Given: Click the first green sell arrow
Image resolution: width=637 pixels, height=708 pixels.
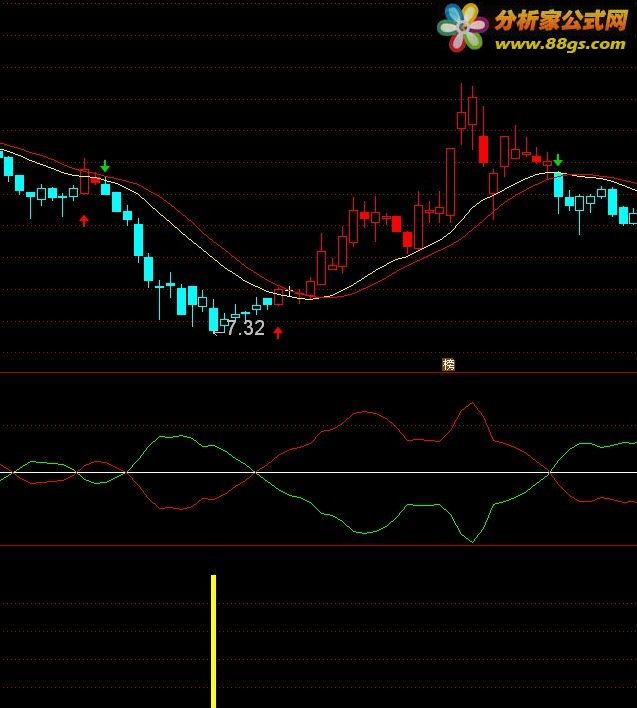Looking at the screenshot, I should click(105, 166).
